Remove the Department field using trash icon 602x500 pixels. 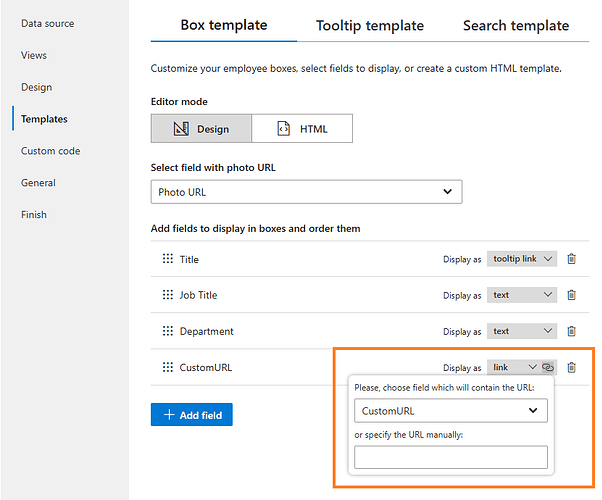coord(572,331)
